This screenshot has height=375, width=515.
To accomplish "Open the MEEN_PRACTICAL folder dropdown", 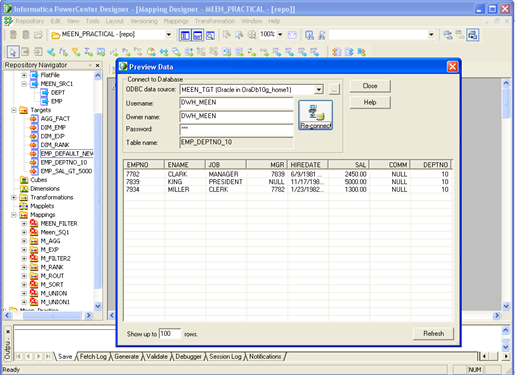I will (x=169, y=34).
